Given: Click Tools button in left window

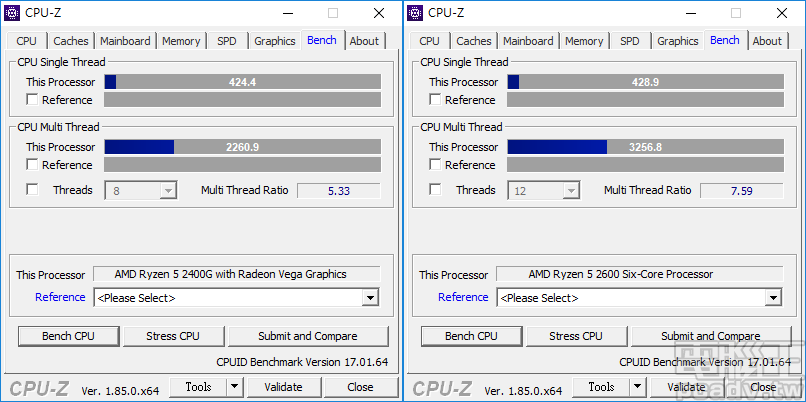Looking at the screenshot, I should click(x=198, y=387).
